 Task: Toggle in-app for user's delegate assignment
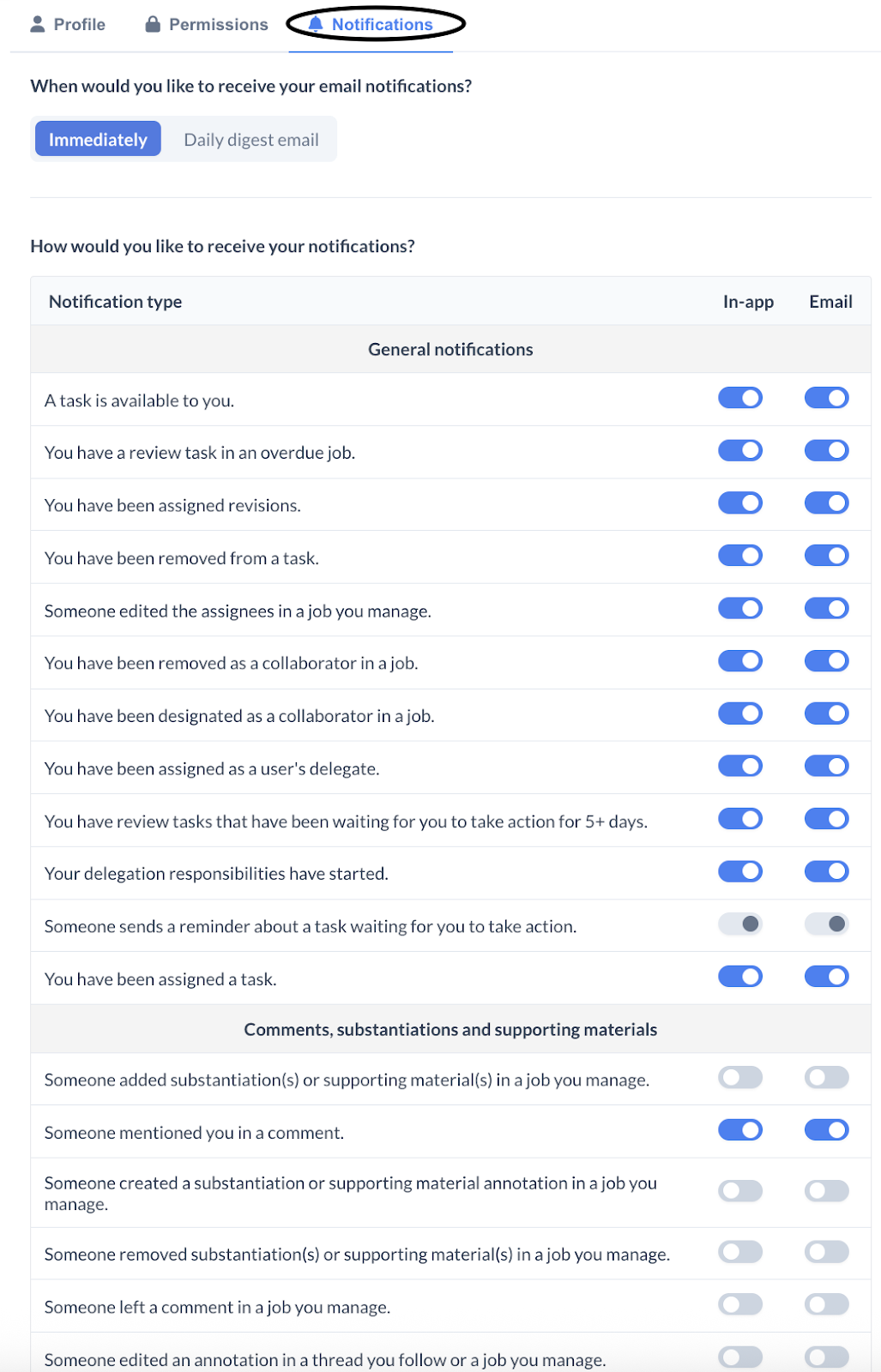click(740, 767)
